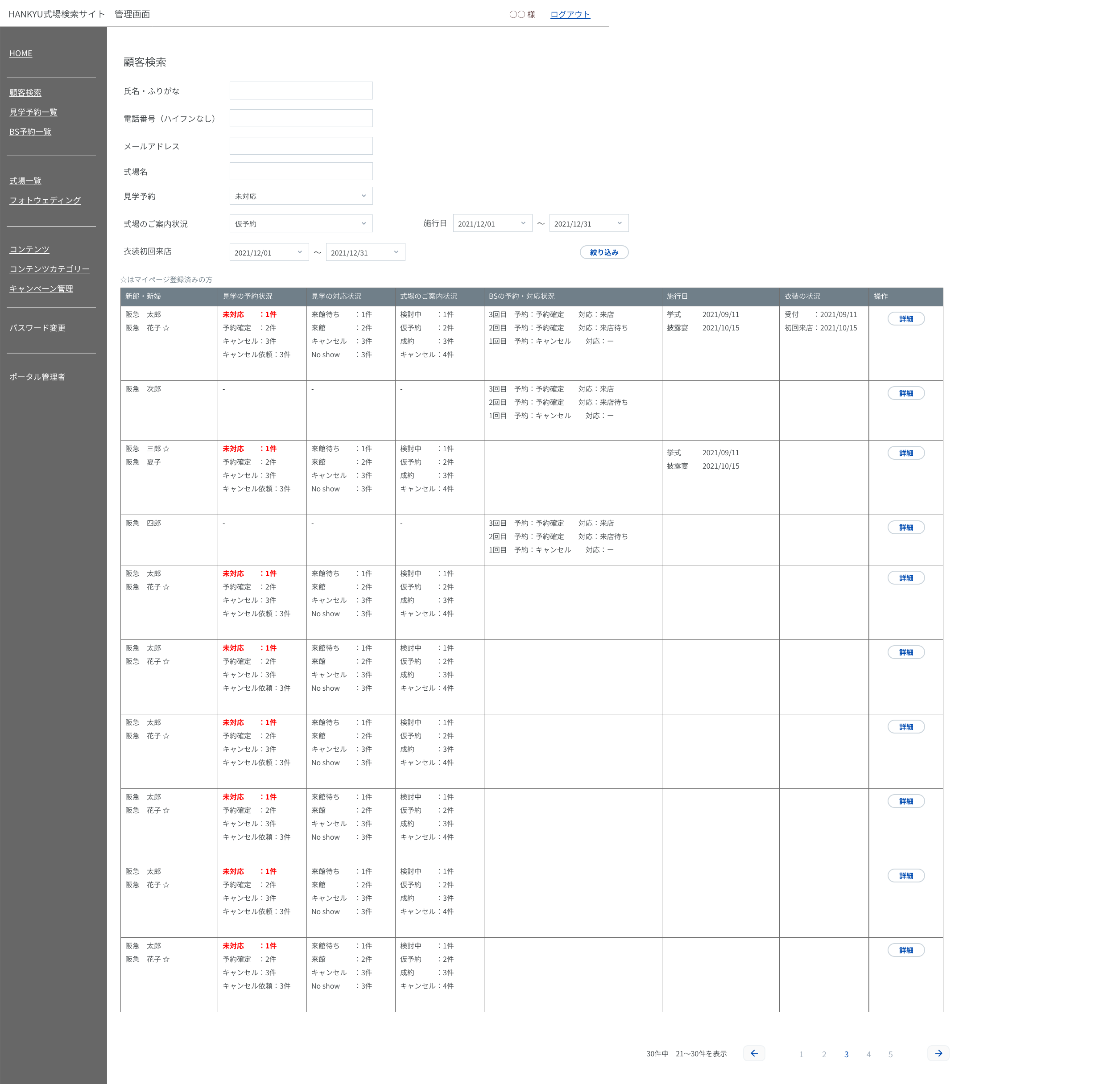Open the 衣装初回来店 end date dropdown
Viewport: 1120px width, 1084px height.
tap(365, 252)
